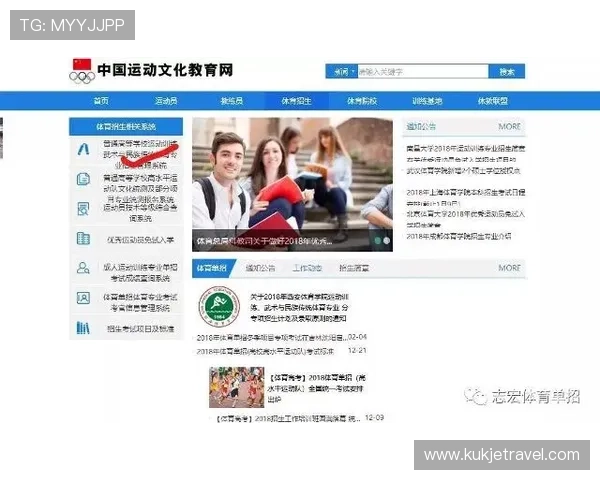This screenshot has height=480, width=600.
Task: Open the document icon for 高水平运动队文化统测 system
Action: coord(83,179)
